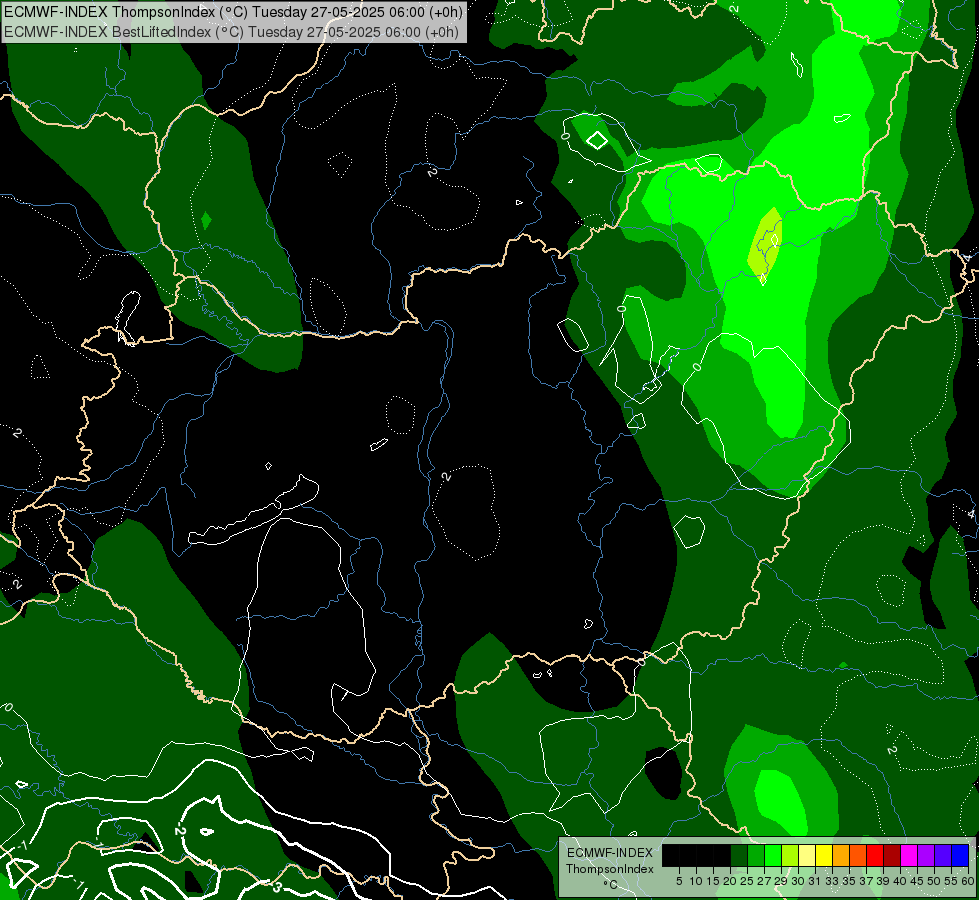Click the BestLiftedIndex title line
The width and height of the screenshot is (979, 900).
point(232,32)
